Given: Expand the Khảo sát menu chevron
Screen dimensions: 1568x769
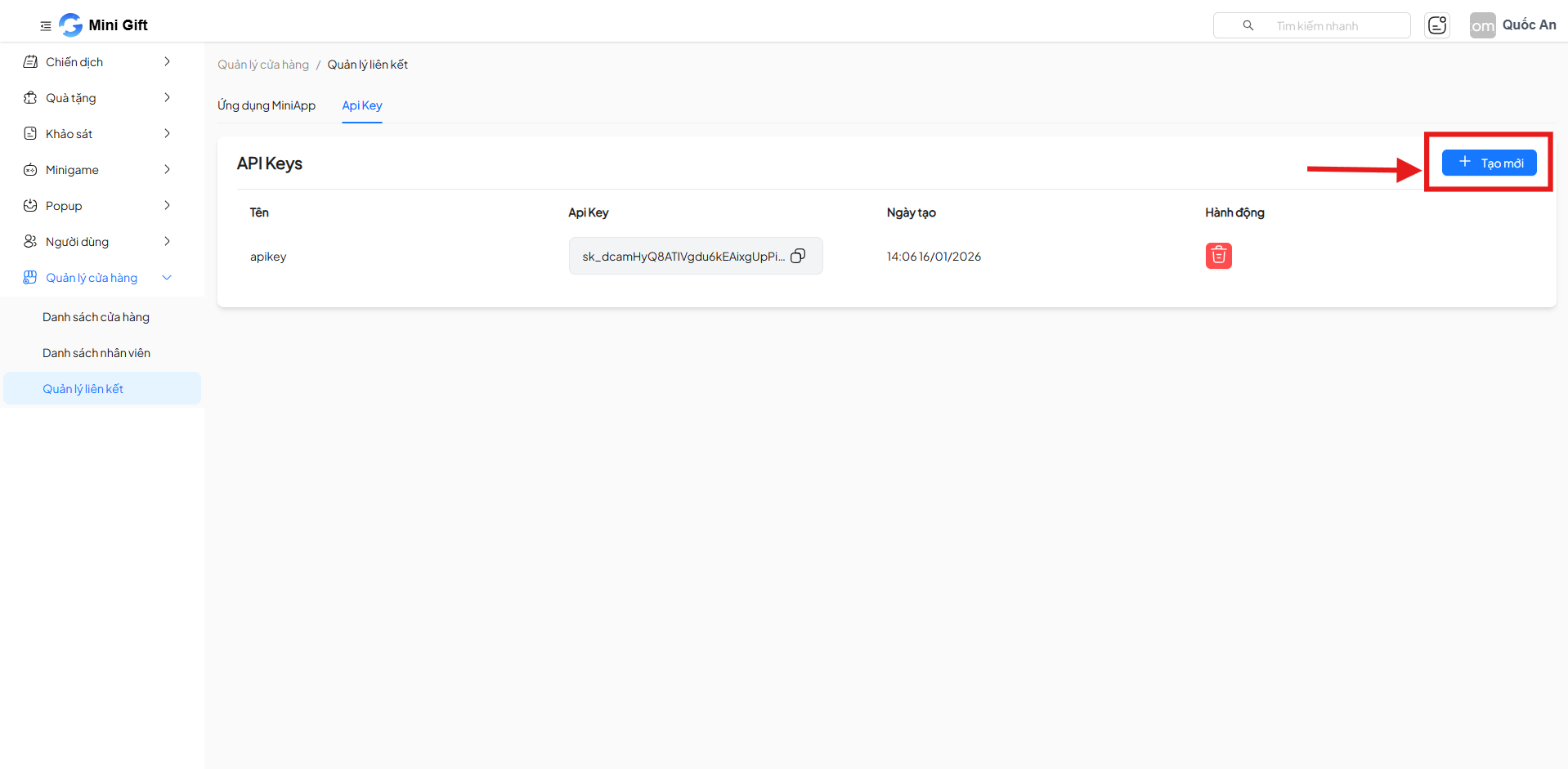Looking at the screenshot, I should (x=167, y=134).
